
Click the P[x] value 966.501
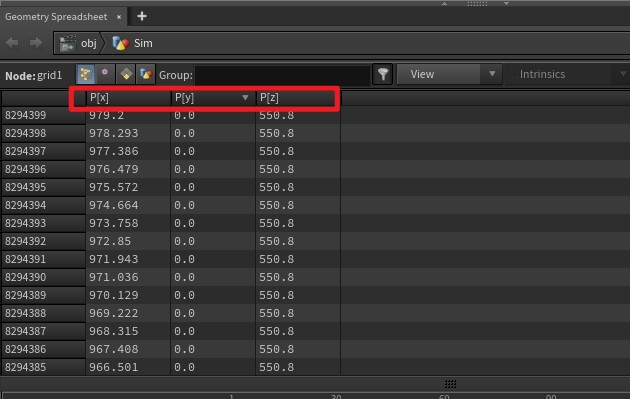114,367
